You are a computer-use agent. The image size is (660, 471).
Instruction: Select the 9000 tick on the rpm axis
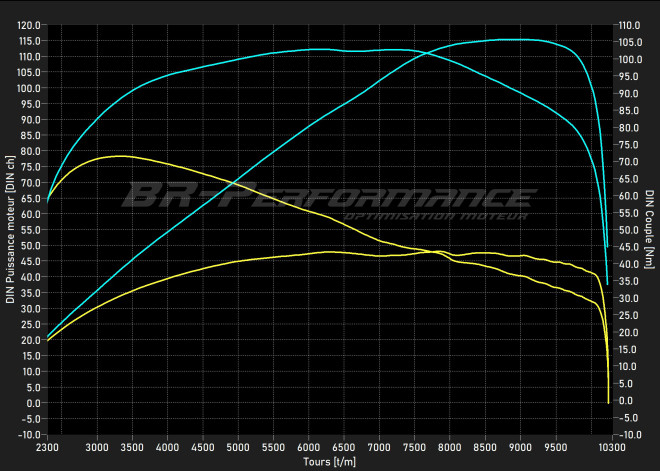click(520, 447)
